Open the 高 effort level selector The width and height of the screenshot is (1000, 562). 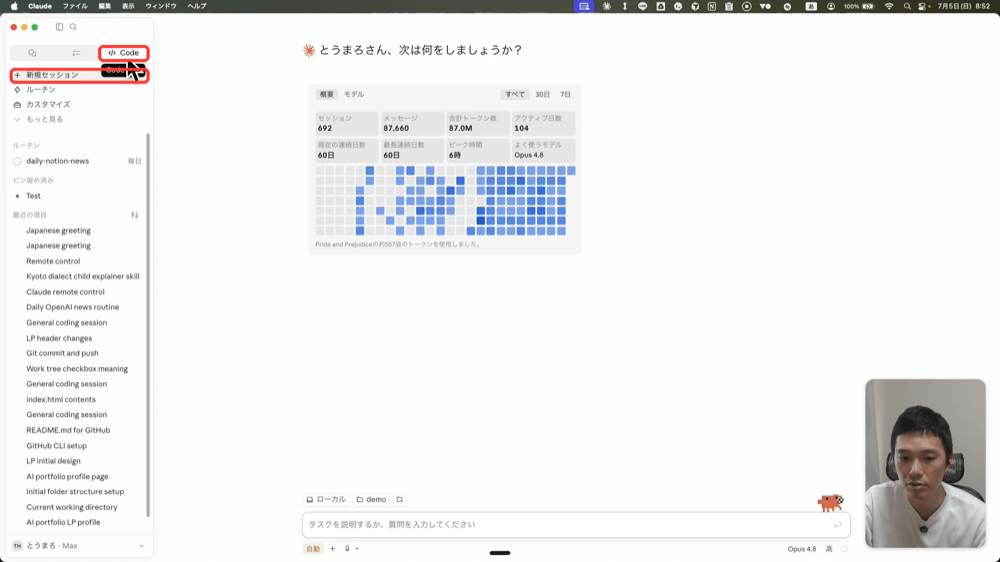coord(829,549)
